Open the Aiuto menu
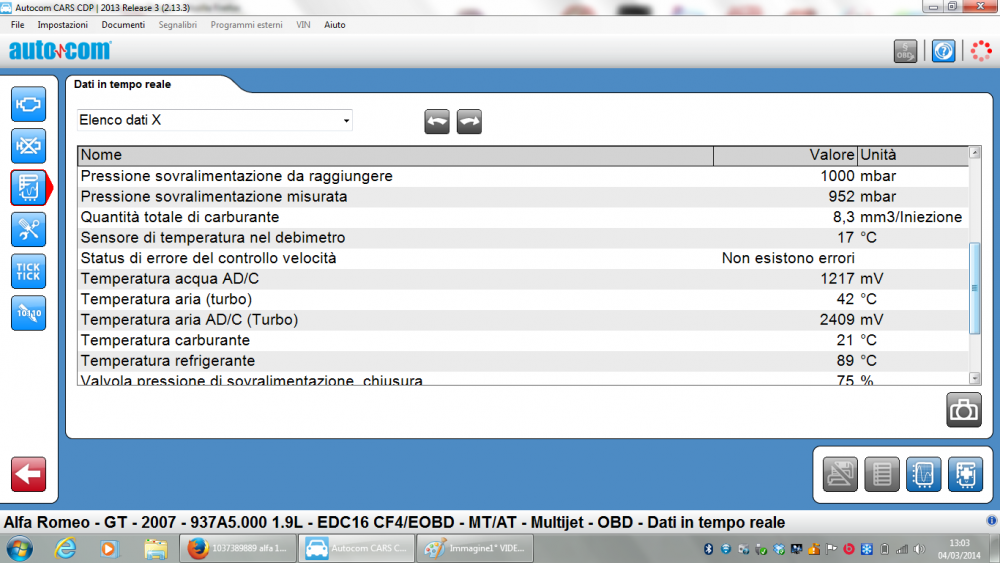 [x=335, y=24]
